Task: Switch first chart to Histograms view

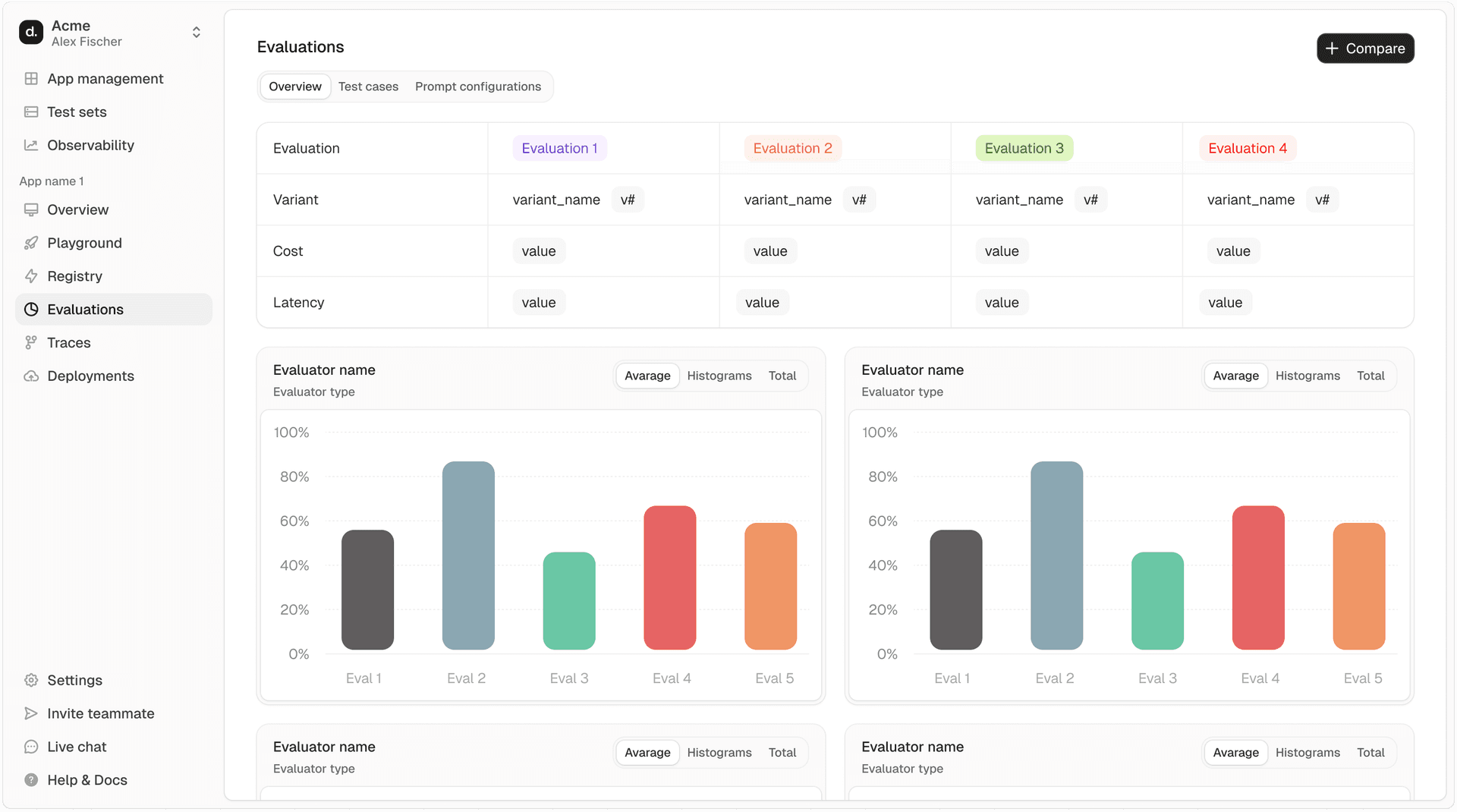Action: (x=719, y=376)
